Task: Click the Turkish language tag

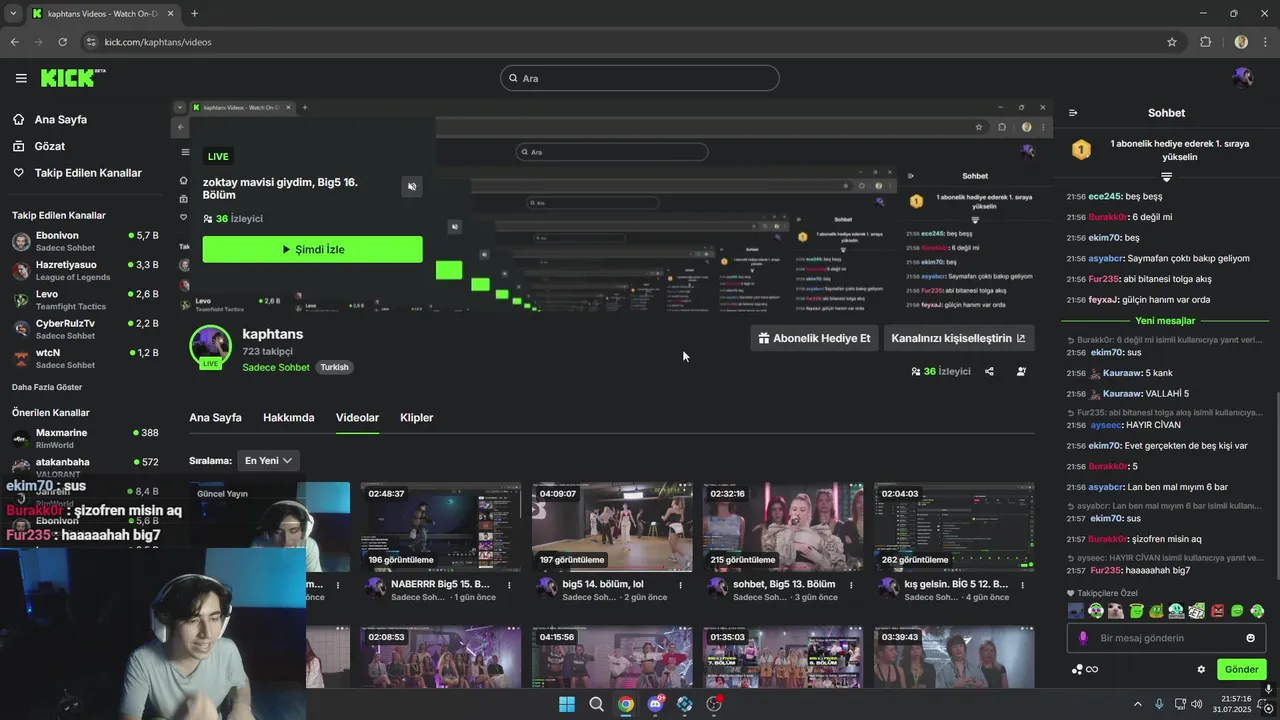Action: (x=334, y=367)
